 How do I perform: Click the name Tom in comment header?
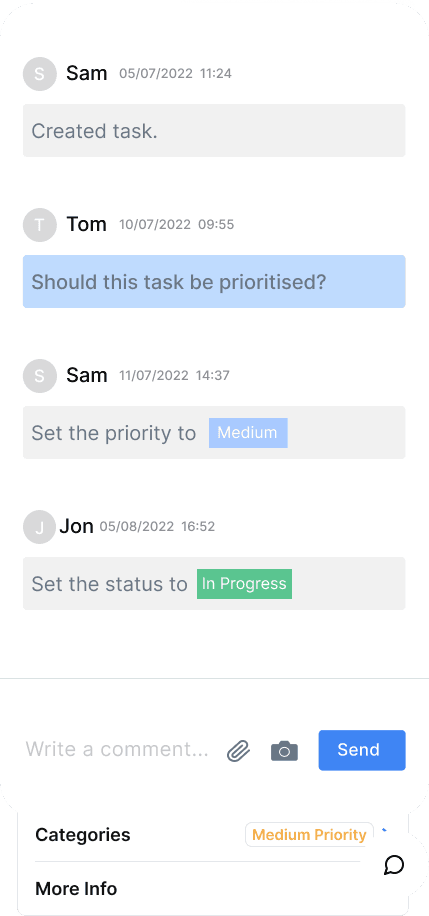[87, 224]
